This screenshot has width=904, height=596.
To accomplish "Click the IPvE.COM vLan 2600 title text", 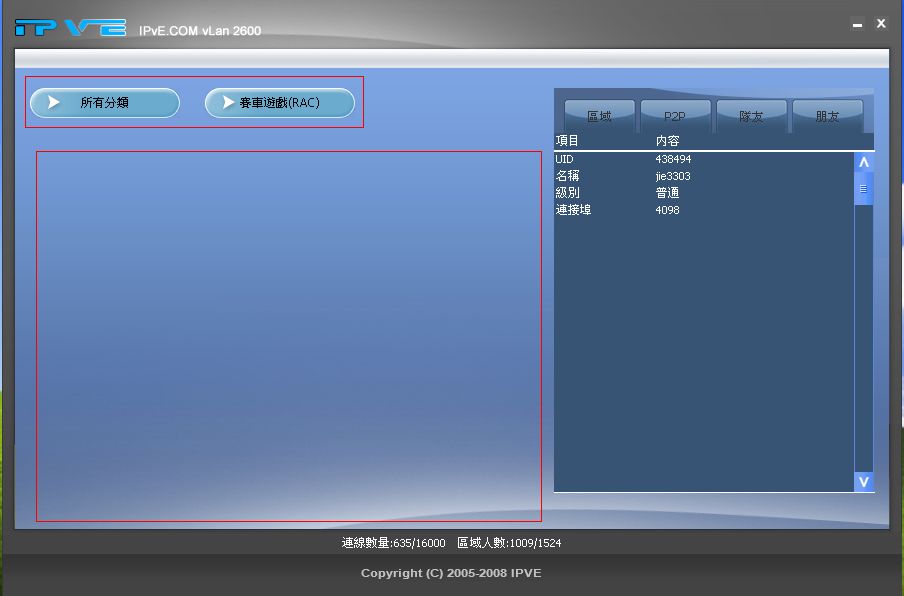I will [200, 31].
